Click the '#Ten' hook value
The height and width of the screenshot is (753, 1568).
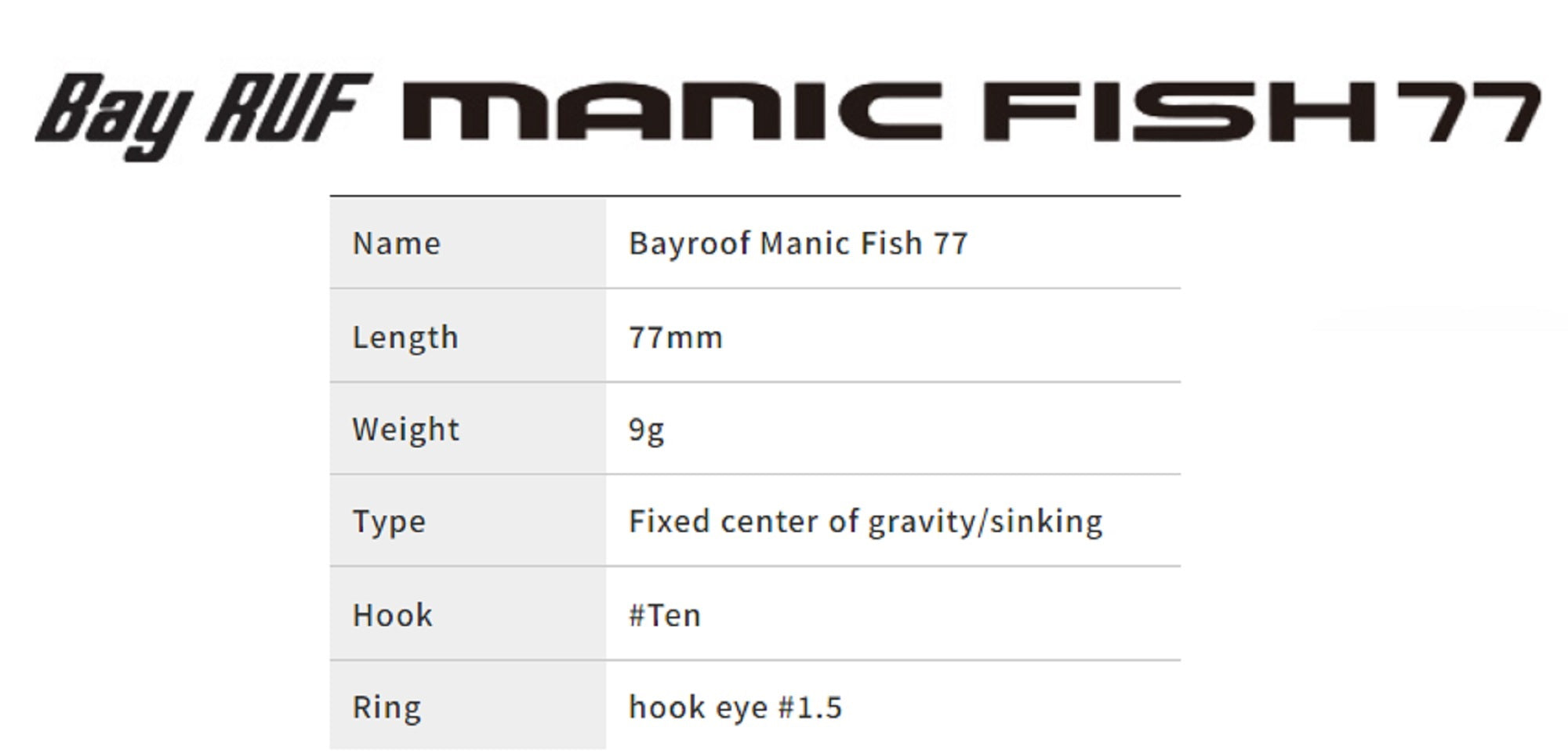(665, 615)
